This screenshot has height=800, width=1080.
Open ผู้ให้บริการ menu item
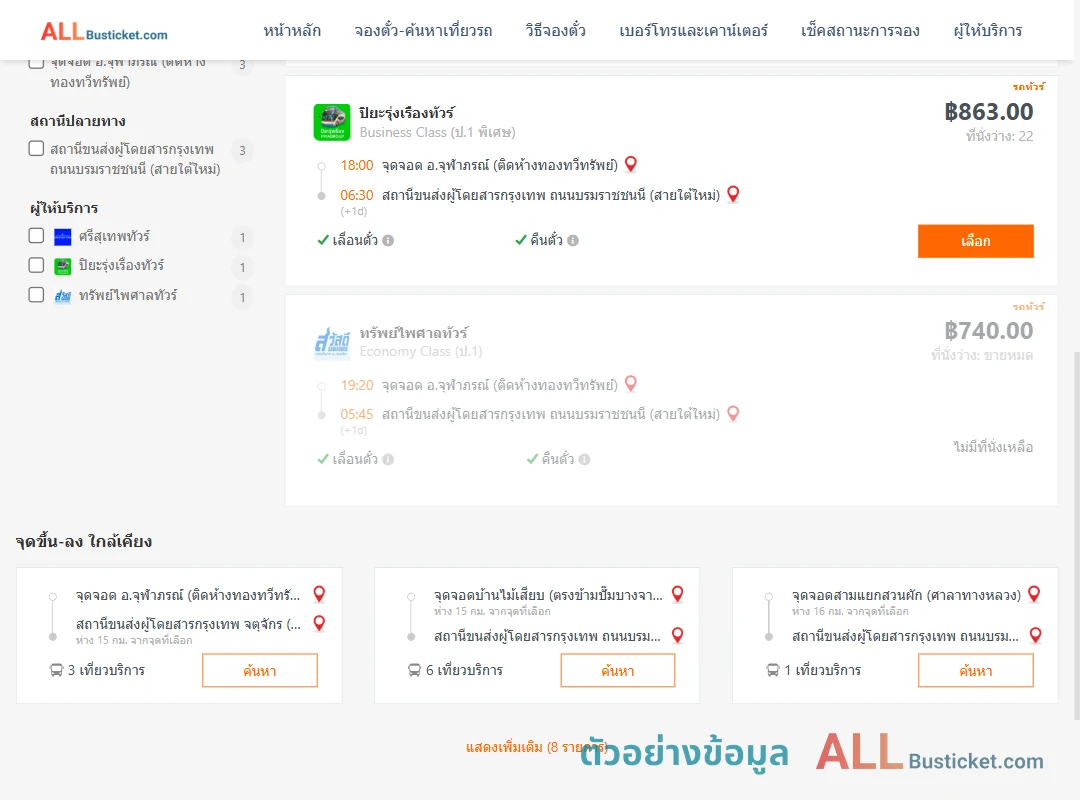[x=988, y=31]
